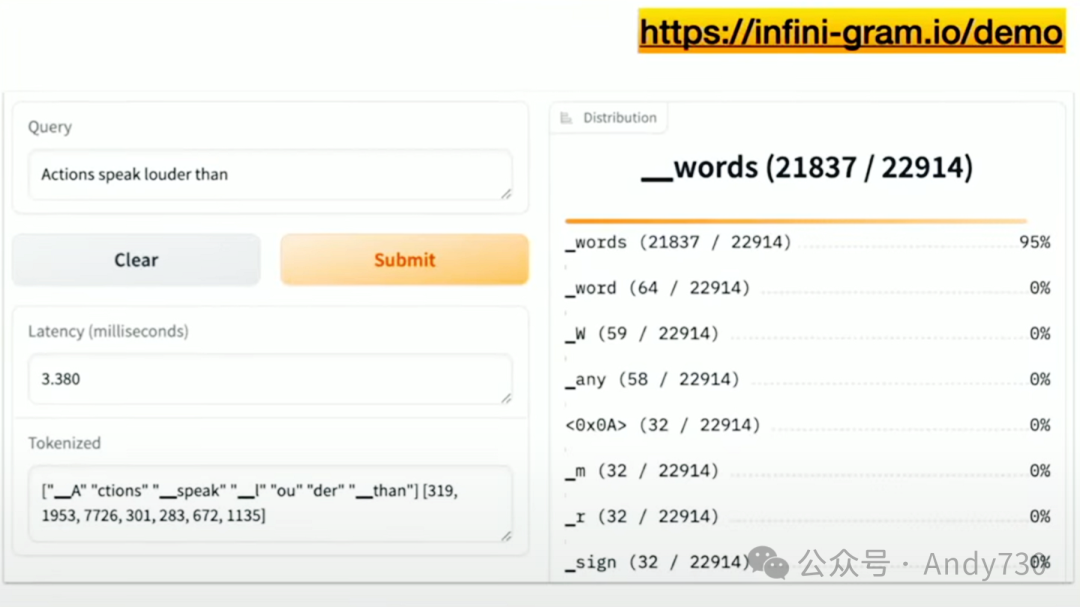Click the orange progress bar under heading
Viewport: 1080px width, 607px height.
pos(796,221)
